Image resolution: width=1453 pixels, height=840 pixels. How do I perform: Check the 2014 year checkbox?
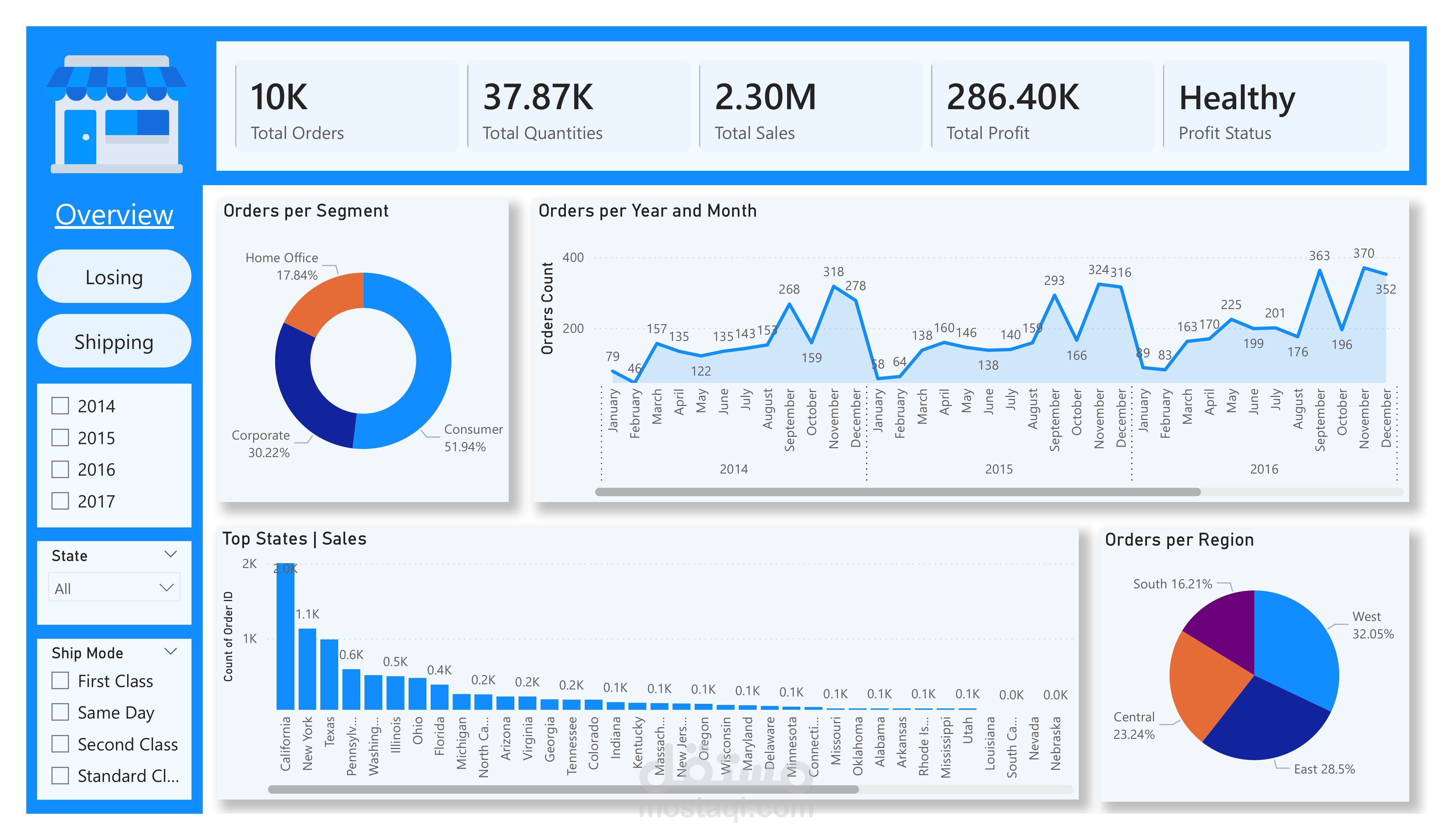(x=60, y=406)
